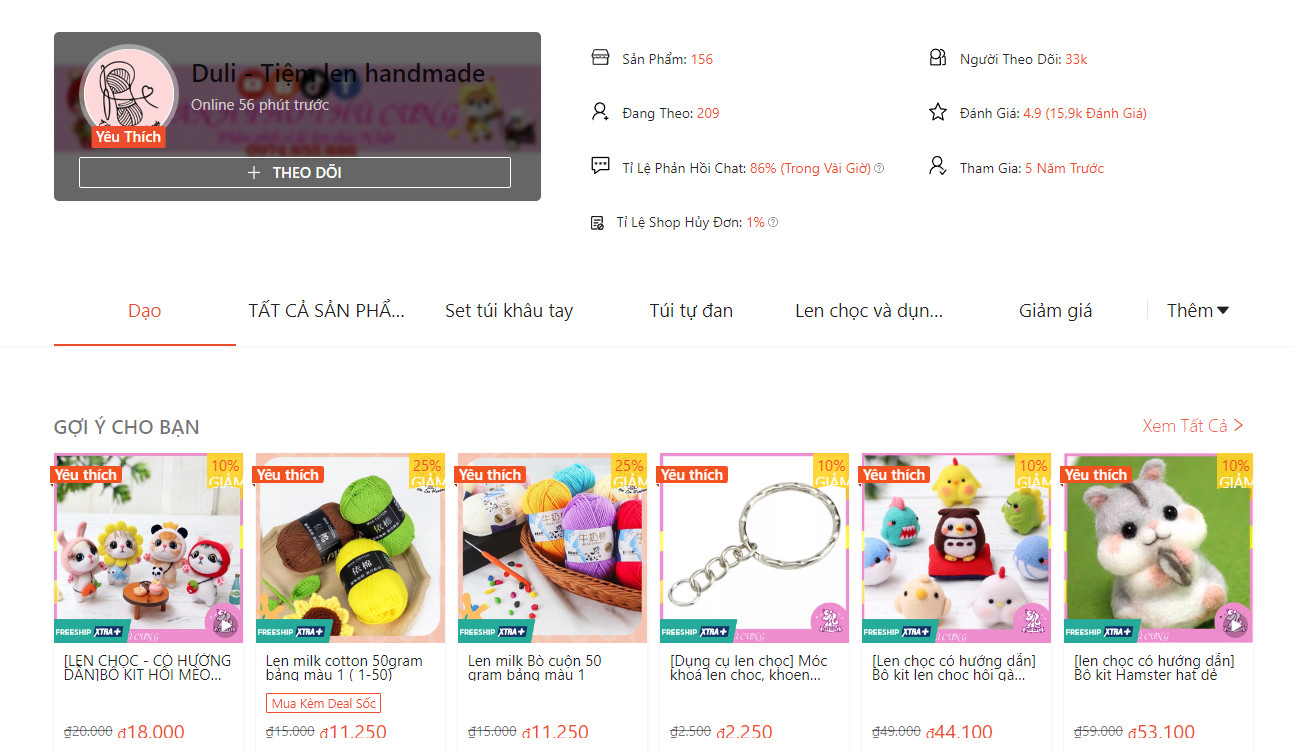This screenshot has width=1294, height=754.
Task: Click the Đánh Giá star icon
Action: pyautogui.click(x=937, y=112)
